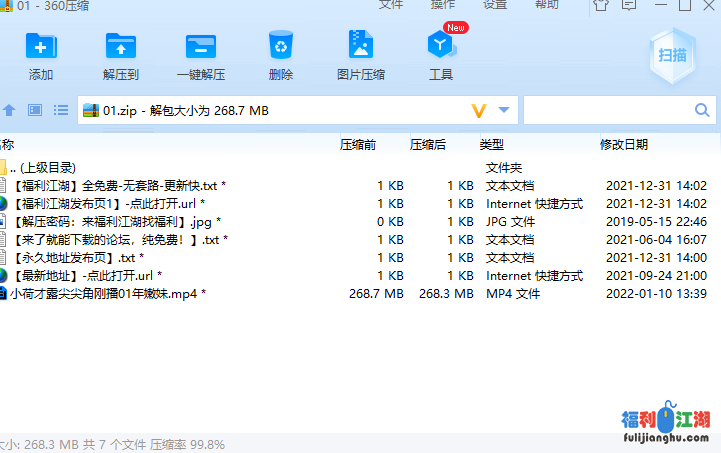Screen dimensions: 721x453
Task: Open the 文件 (File) menu
Action: pyautogui.click(x=391, y=5)
